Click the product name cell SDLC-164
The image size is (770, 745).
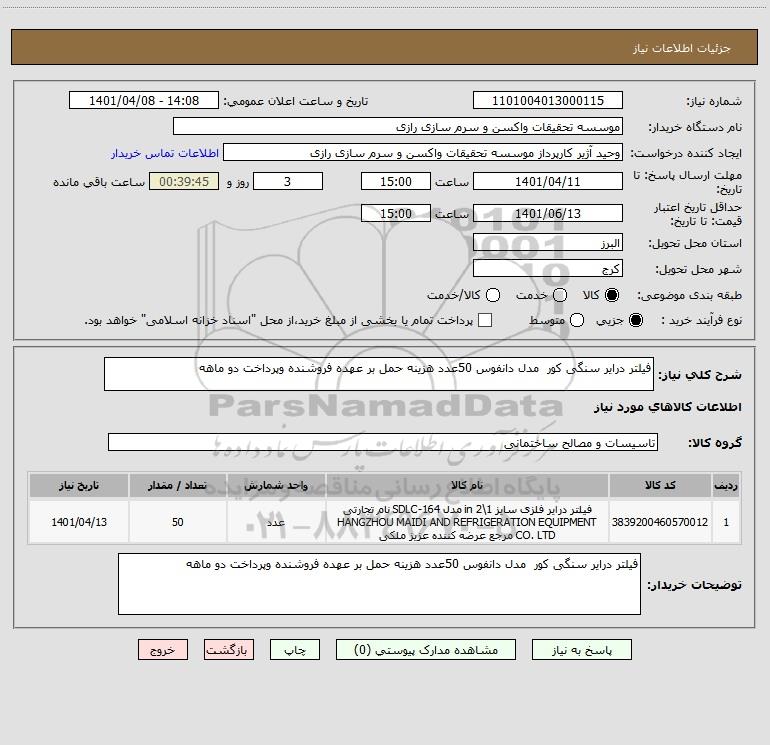click(x=467, y=522)
